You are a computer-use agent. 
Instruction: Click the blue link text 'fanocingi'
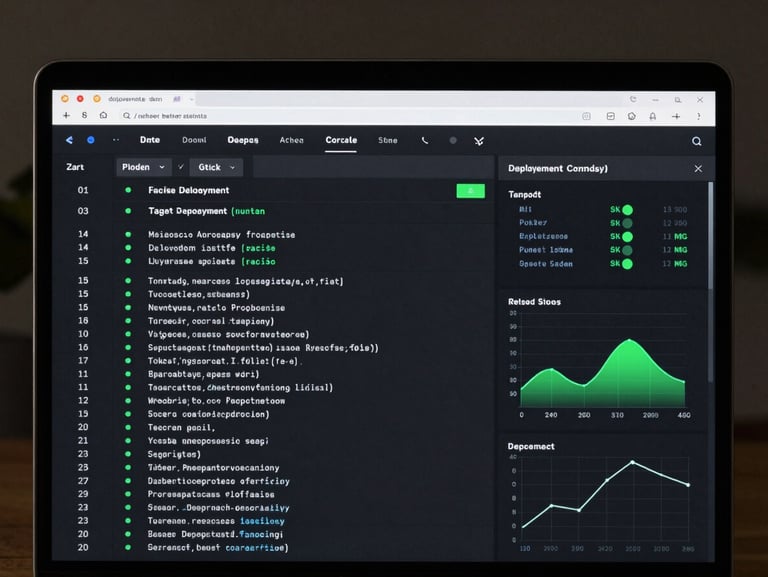(261, 534)
